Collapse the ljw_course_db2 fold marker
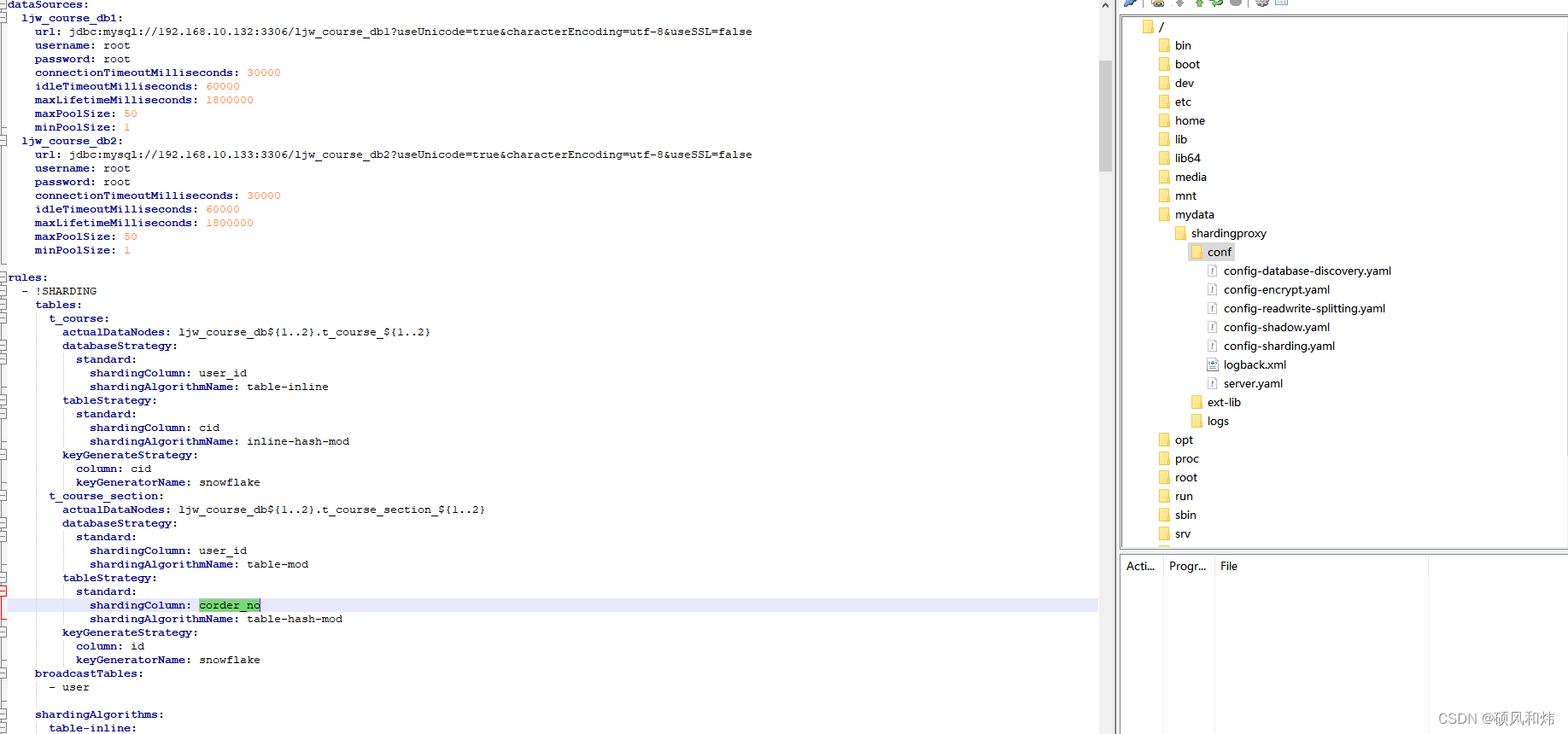The height and width of the screenshot is (734, 1568). 3,141
